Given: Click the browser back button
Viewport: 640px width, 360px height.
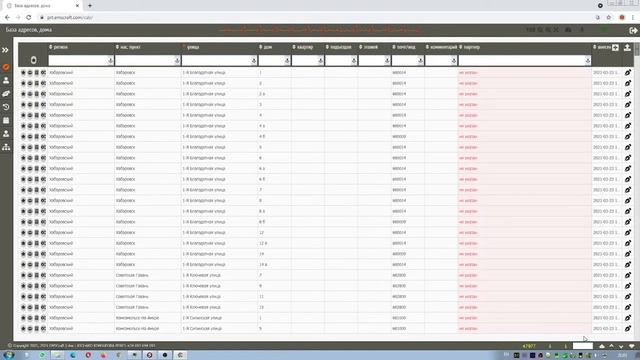Looking at the screenshot, I should [7, 18].
